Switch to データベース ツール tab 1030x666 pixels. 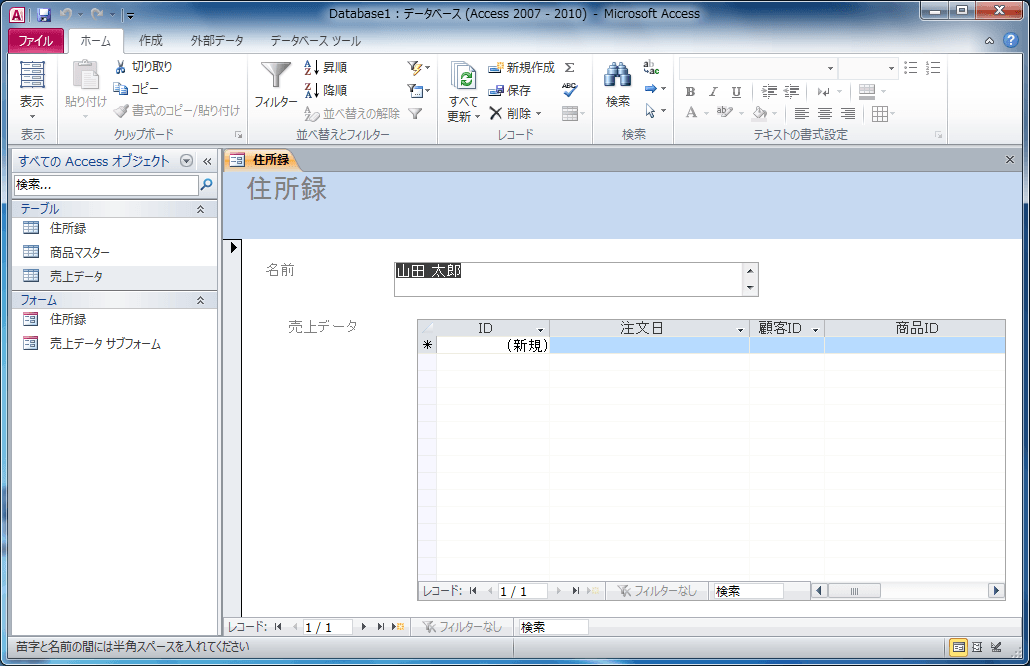coord(315,41)
